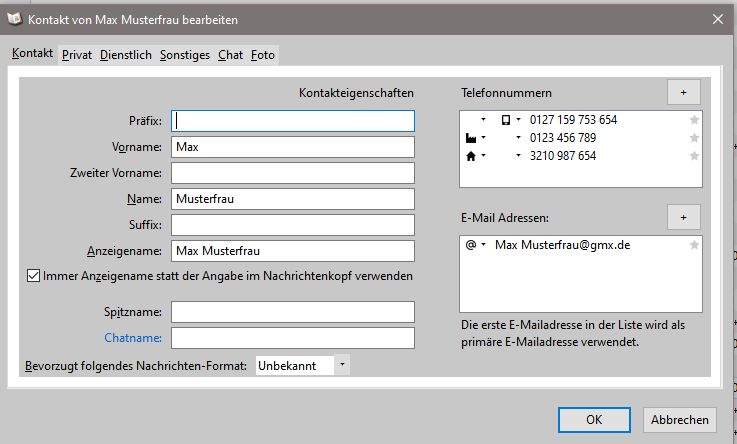Open the Sonstiges tab
Screen dimensions: 737x444
(x=185, y=55)
